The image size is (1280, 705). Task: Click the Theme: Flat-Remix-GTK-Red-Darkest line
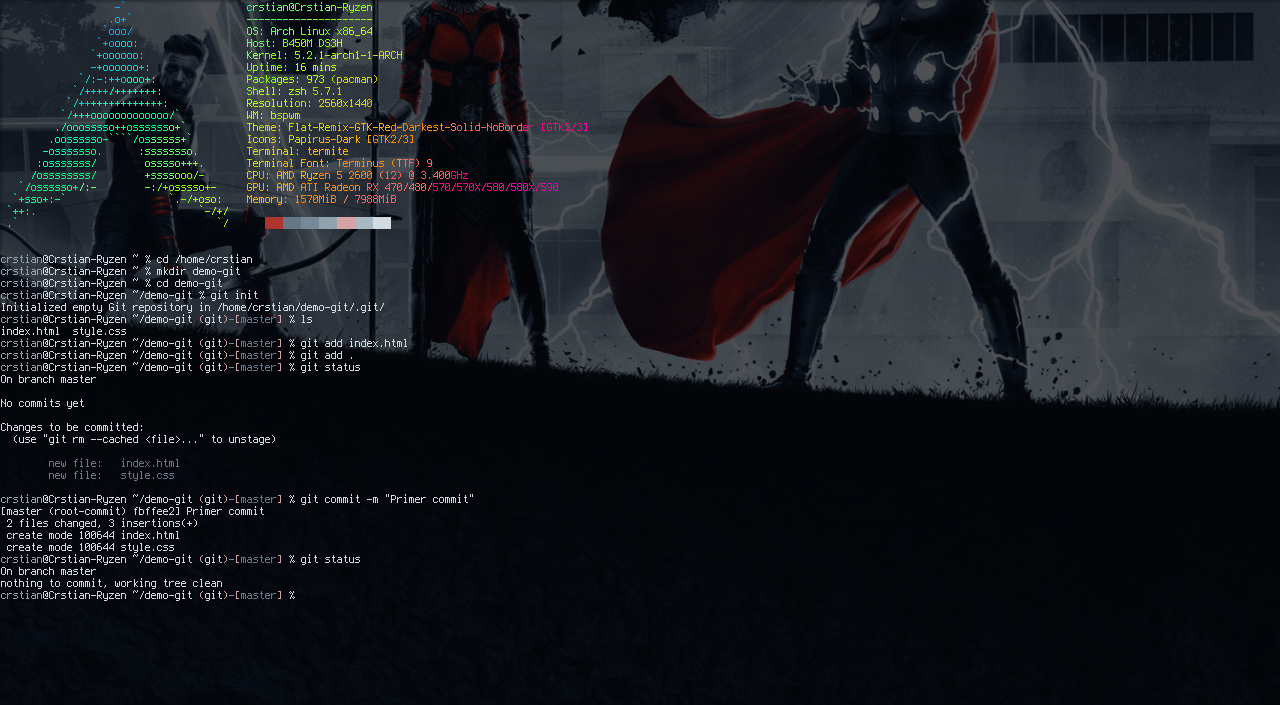pos(417,127)
